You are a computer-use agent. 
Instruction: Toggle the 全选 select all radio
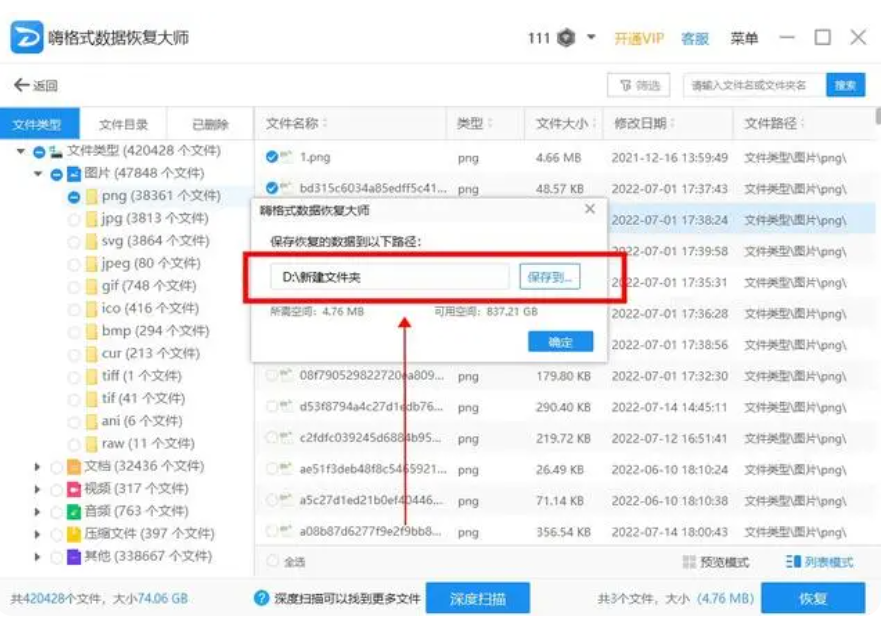point(273,561)
